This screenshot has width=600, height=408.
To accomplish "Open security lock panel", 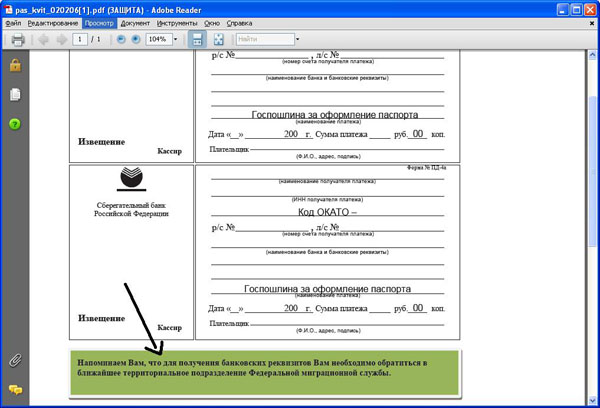I will coord(15,65).
